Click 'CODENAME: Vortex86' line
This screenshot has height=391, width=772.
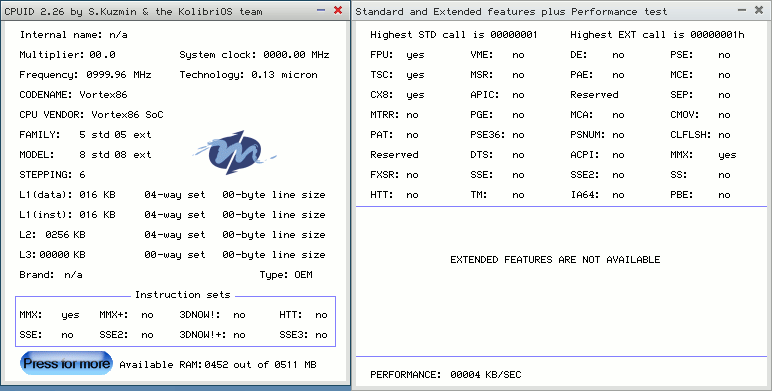coord(73,95)
